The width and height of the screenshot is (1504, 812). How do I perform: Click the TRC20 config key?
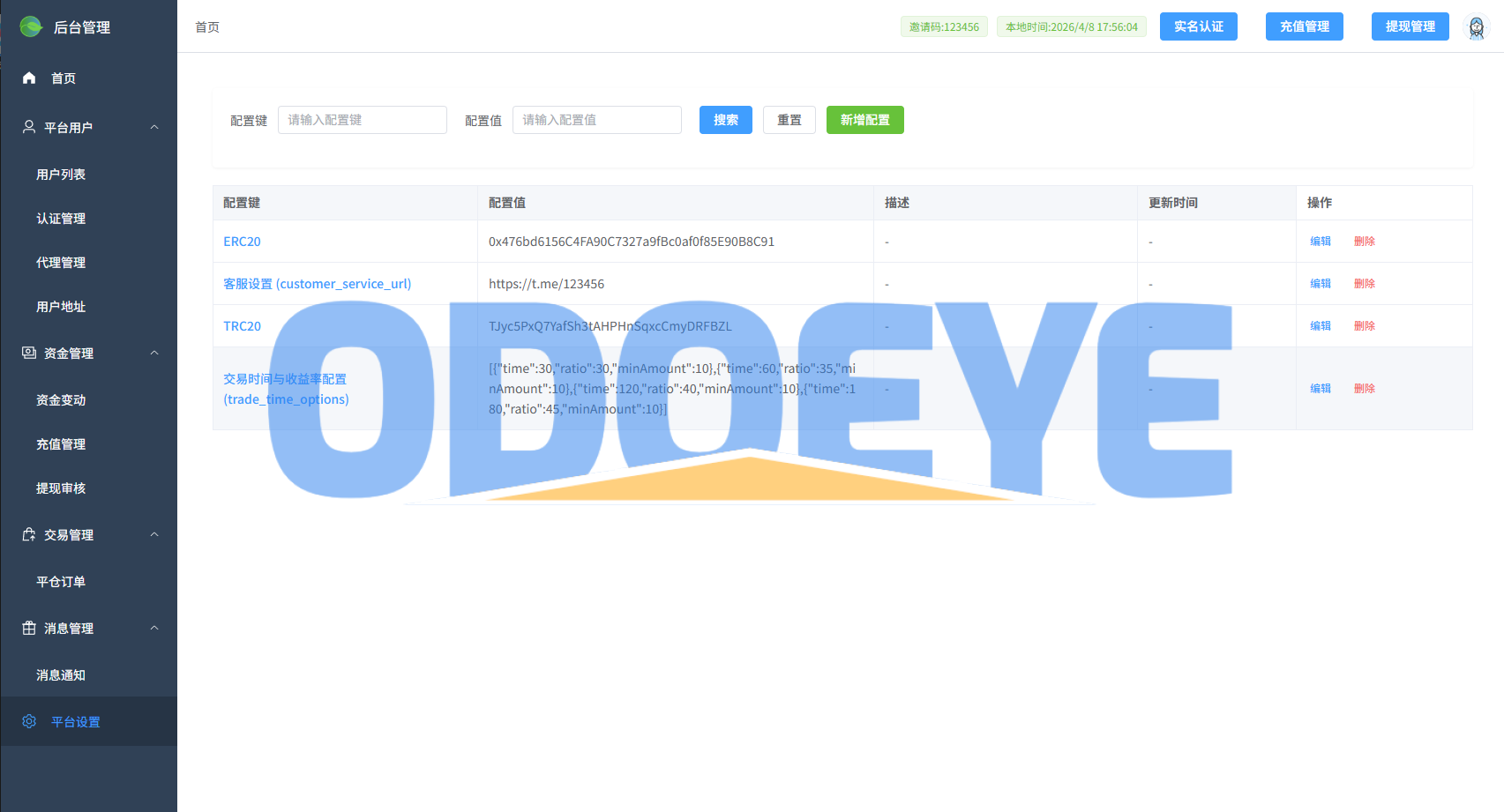242,326
